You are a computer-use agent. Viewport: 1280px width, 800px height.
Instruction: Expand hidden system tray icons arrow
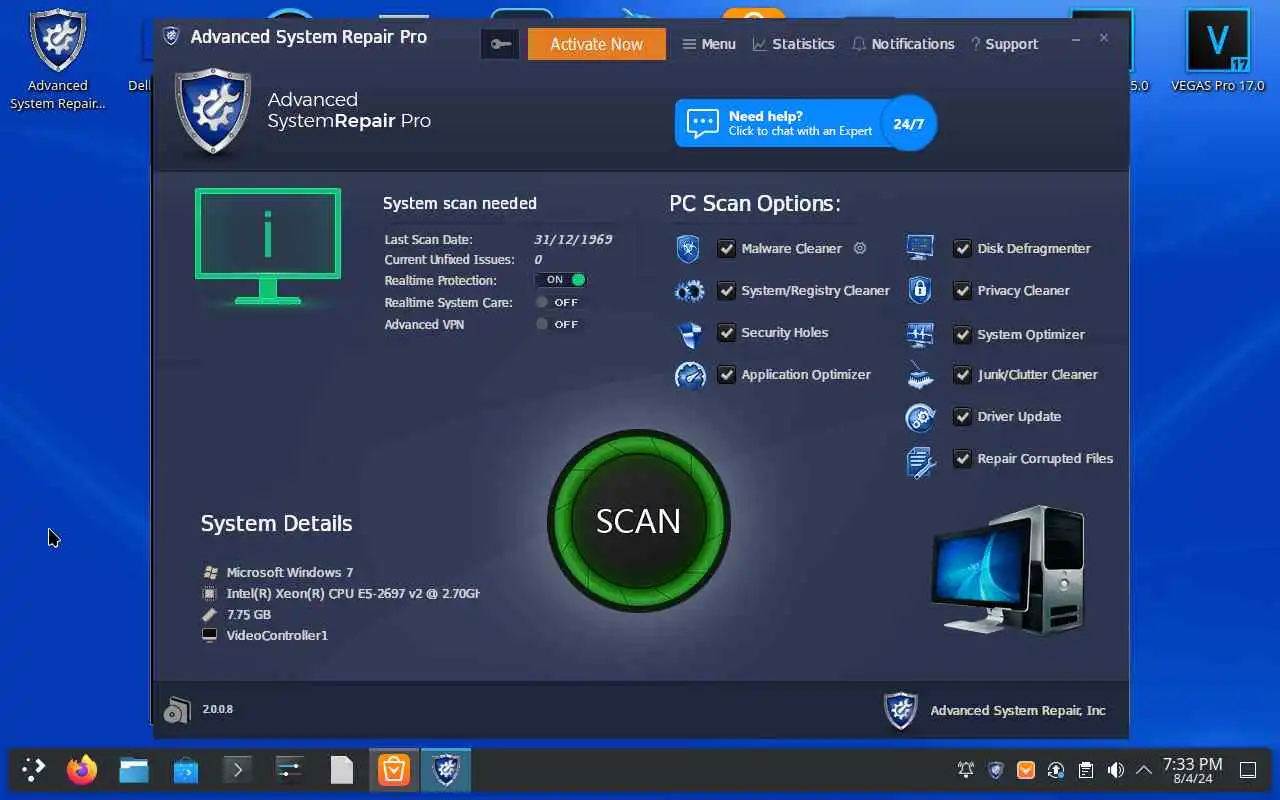[1144, 770]
